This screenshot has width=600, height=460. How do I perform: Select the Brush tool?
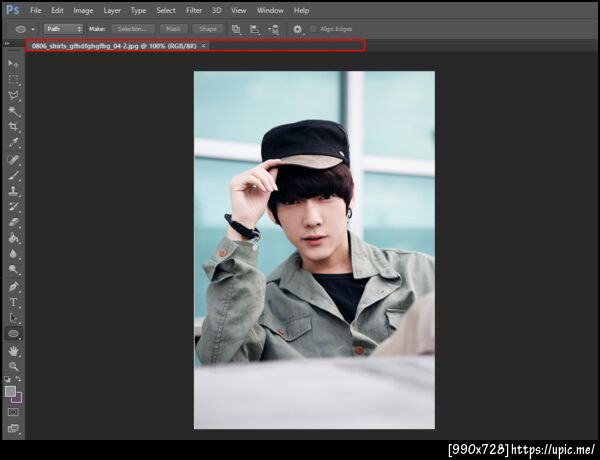pyautogui.click(x=13, y=175)
